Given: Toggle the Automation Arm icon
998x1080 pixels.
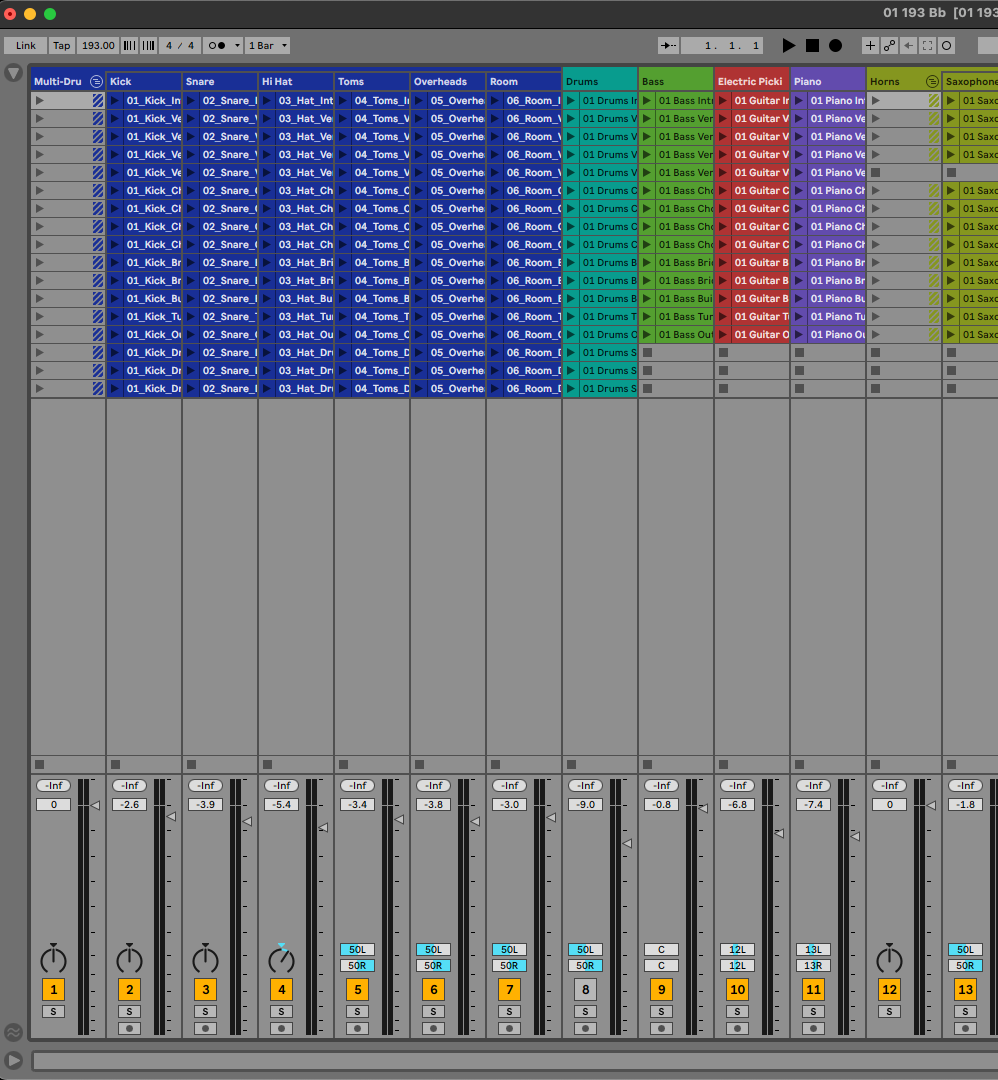Looking at the screenshot, I should [889, 45].
